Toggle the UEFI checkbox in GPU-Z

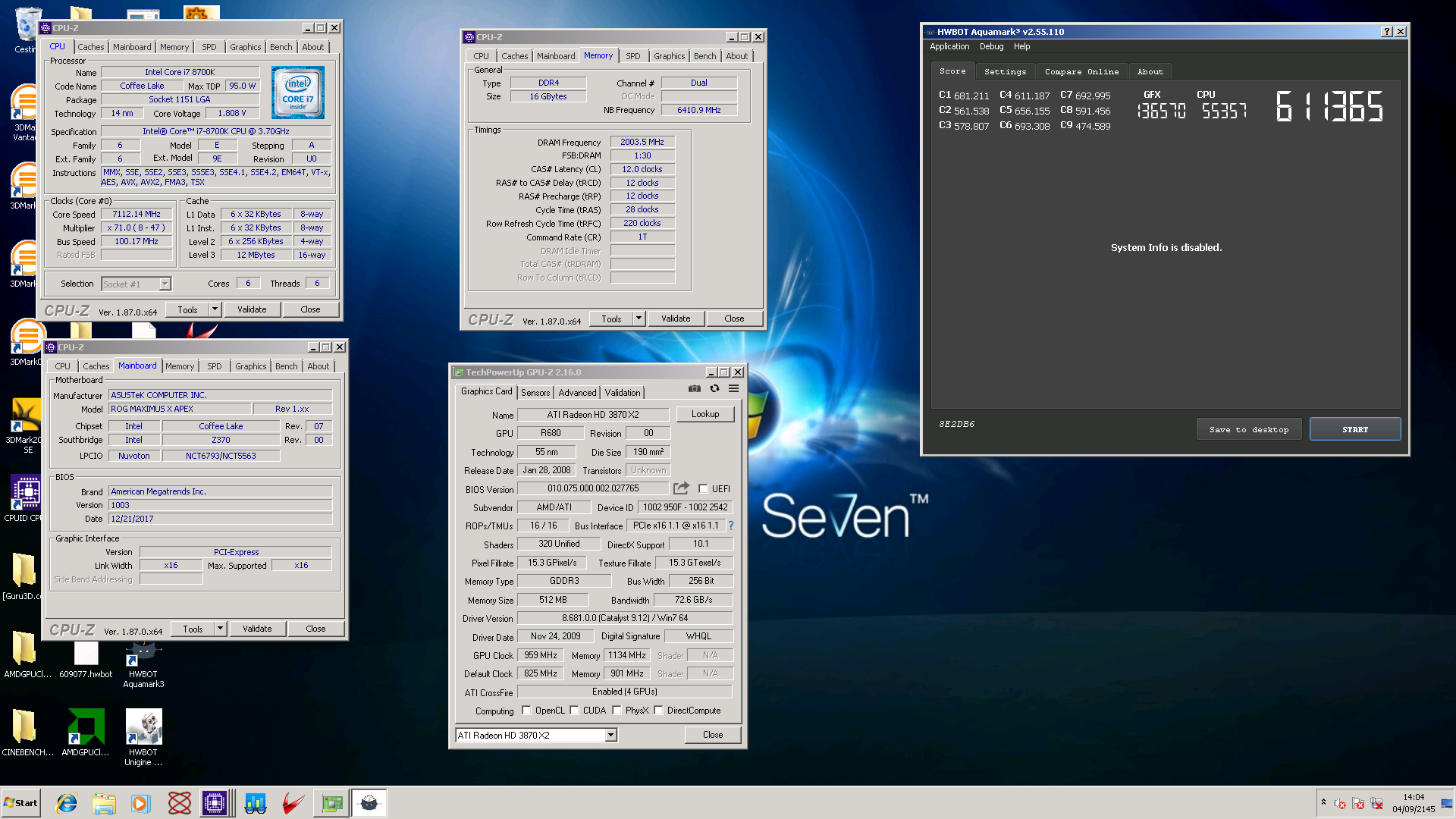(x=703, y=489)
